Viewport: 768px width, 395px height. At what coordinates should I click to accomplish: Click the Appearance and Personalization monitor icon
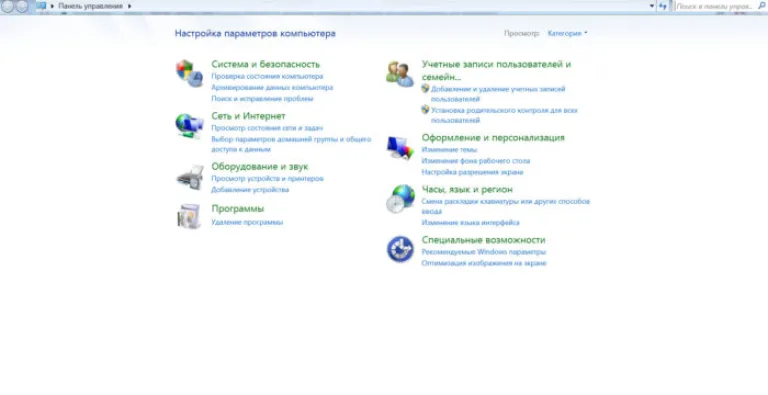[x=400, y=148]
